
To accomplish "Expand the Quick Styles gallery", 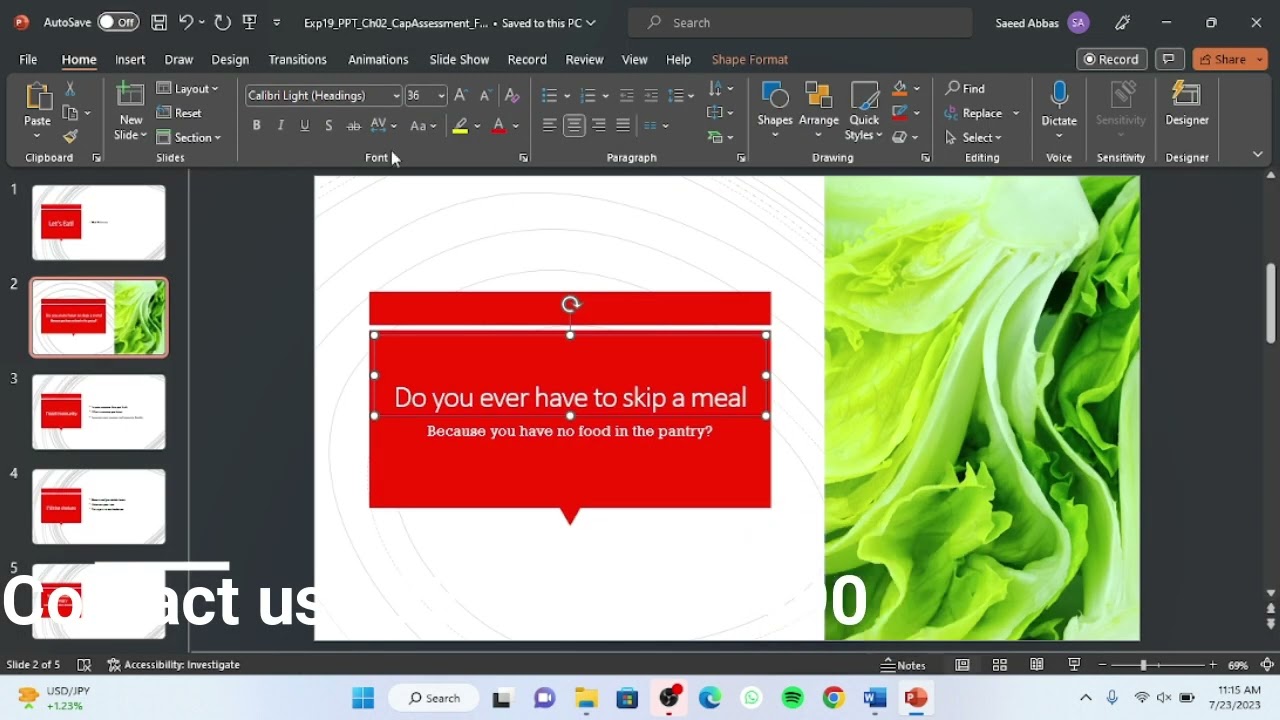I will 864,112.
